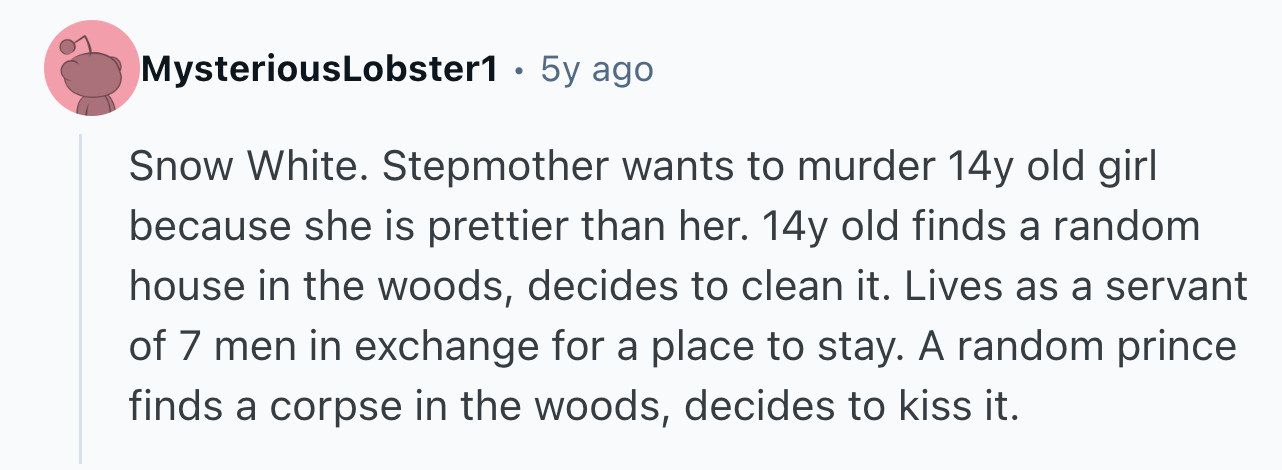Image resolution: width=1282 pixels, height=470 pixels.
Task: Click the dot separator after the username
Action: click(518, 72)
